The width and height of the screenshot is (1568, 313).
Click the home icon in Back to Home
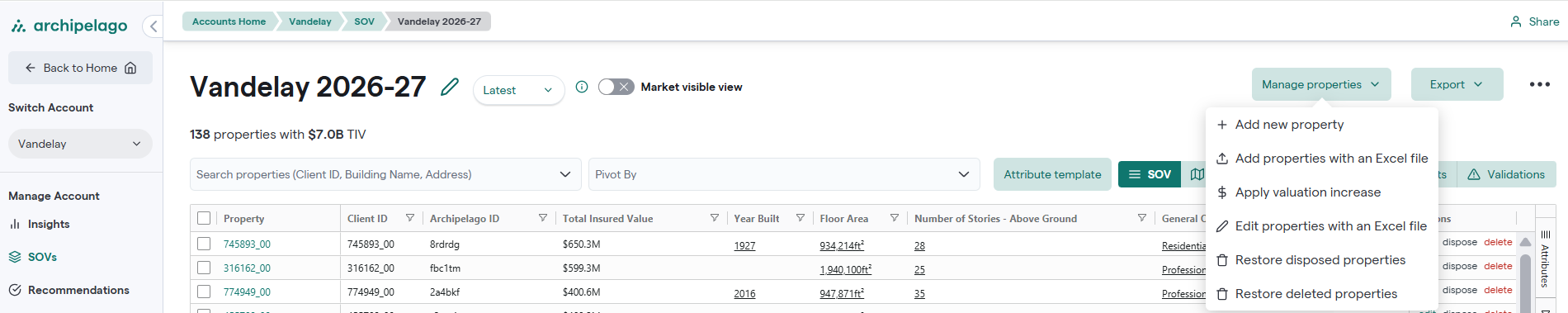pyautogui.click(x=130, y=68)
